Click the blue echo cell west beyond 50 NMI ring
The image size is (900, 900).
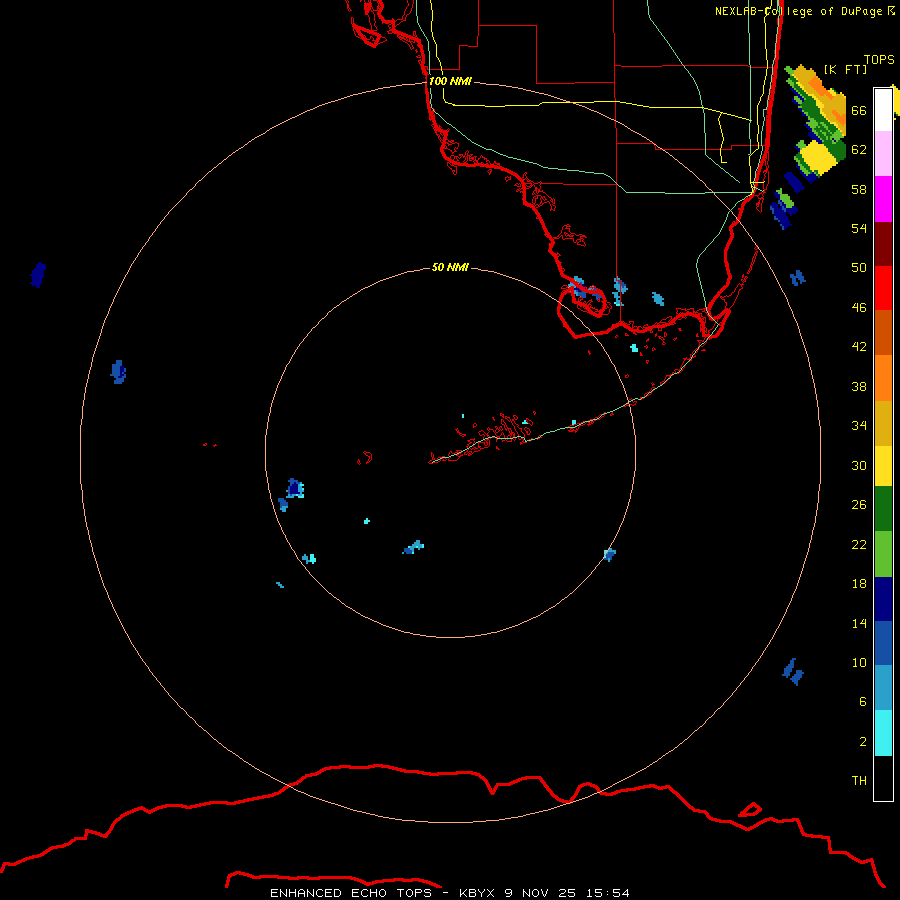tap(118, 372)
